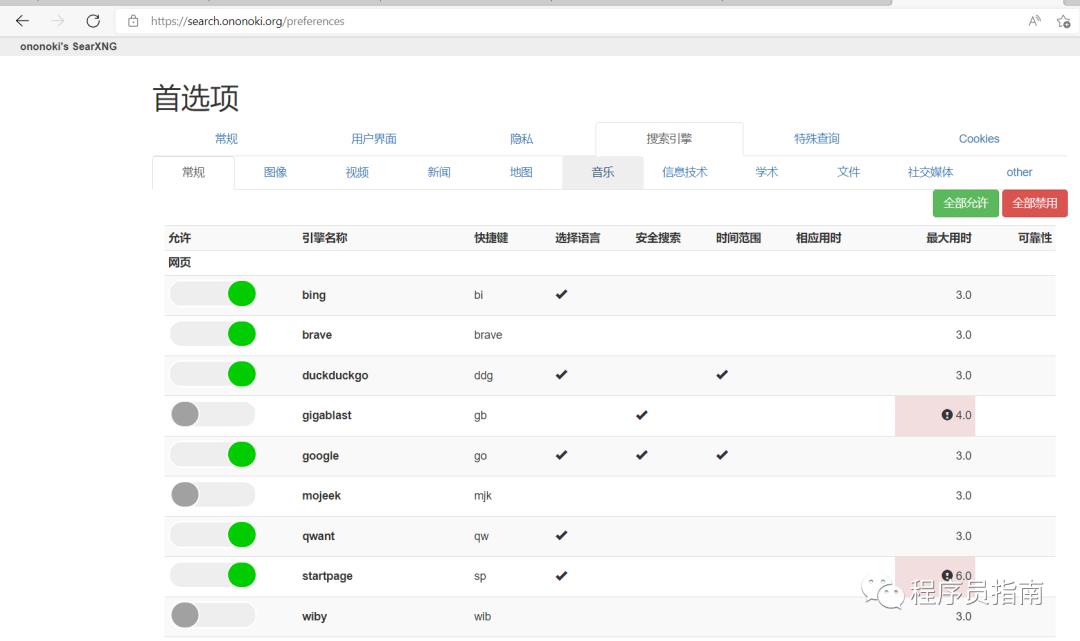Click the wiby engine name
This screenshot has height=641, width=1080.
click(314, 616)
